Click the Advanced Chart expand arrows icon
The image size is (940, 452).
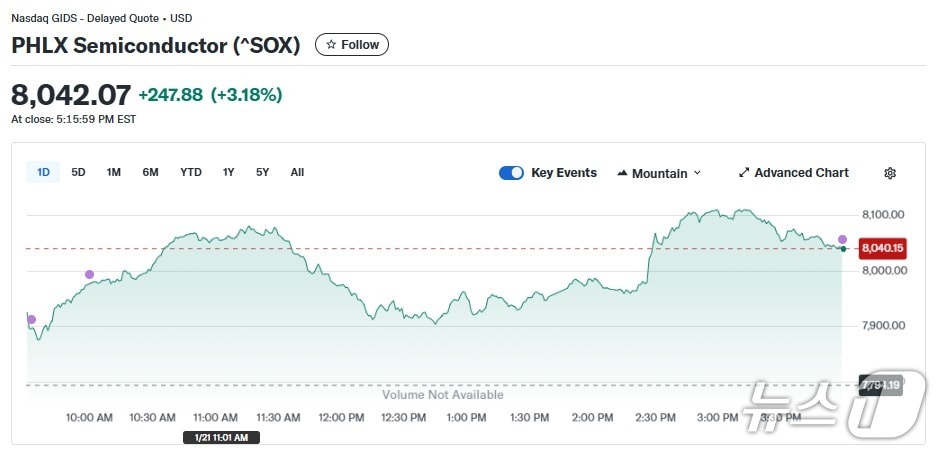744,173
